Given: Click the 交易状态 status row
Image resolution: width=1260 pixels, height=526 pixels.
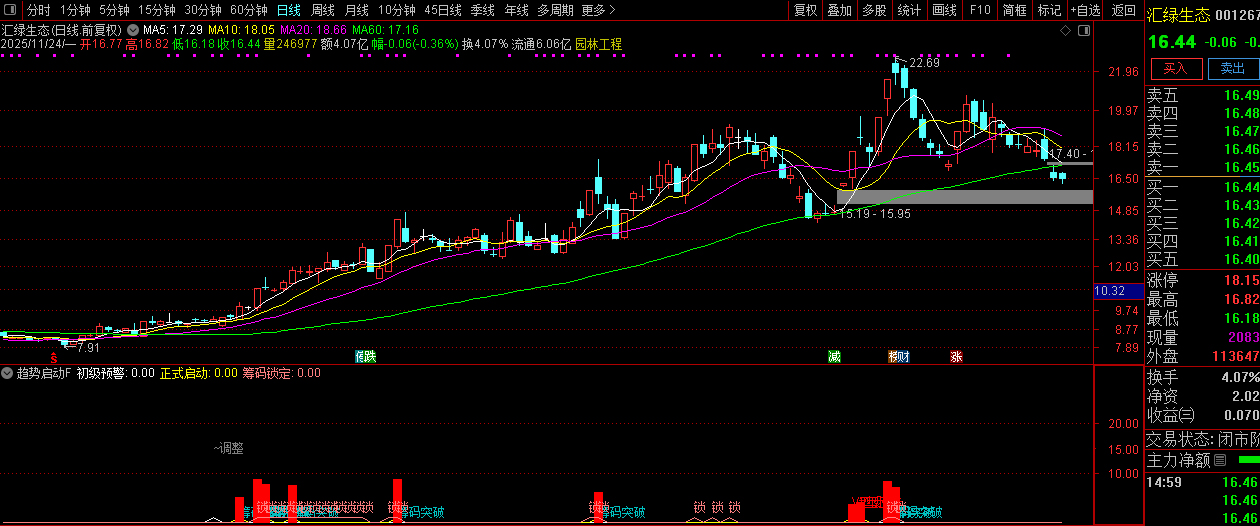Looking at the screenshot, I should [x=1202, y=439].
